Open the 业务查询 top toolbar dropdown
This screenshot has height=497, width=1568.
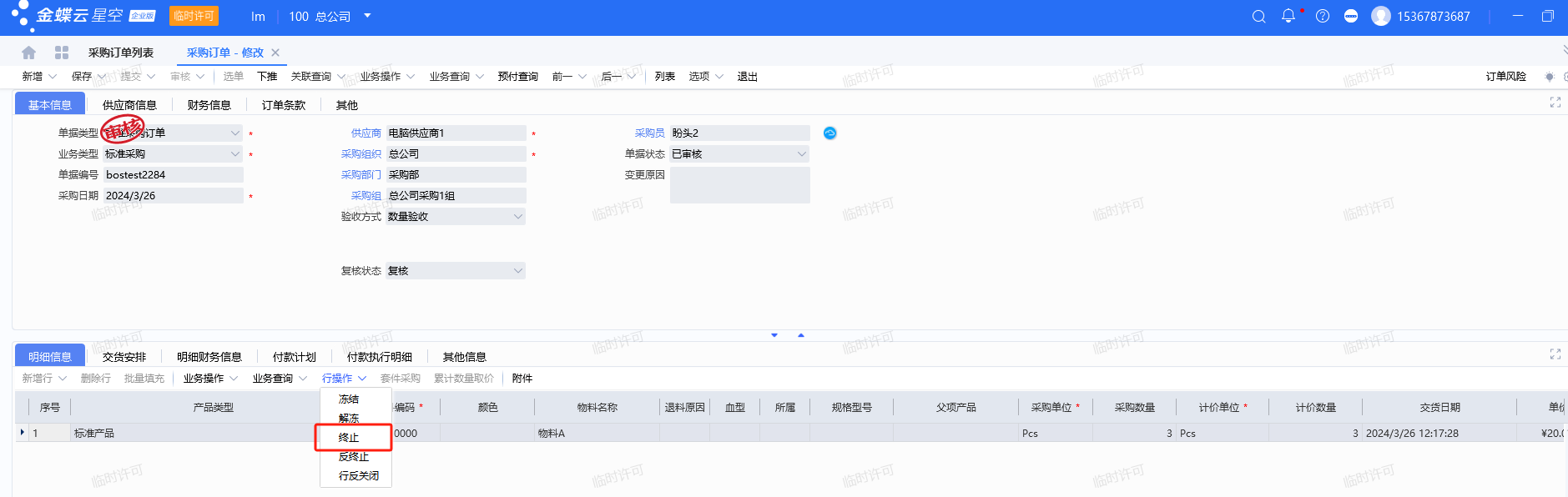click(x=456, y=77)
